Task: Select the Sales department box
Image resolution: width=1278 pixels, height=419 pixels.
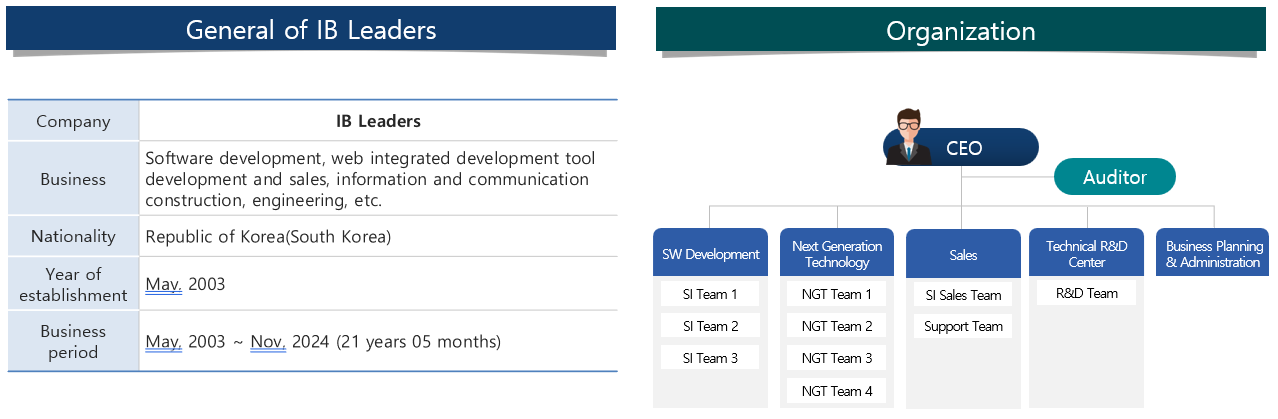Action: point(963,254)
